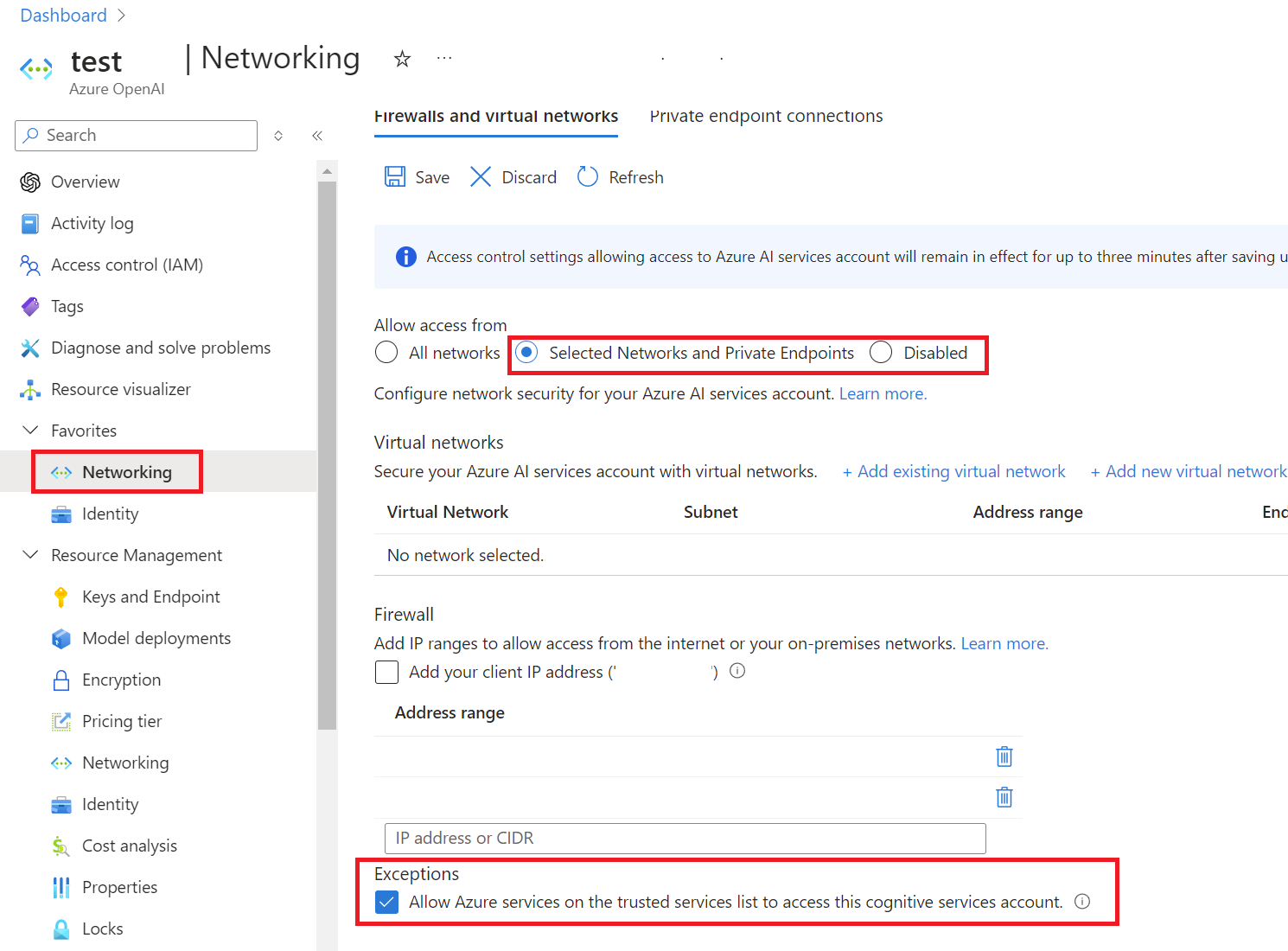Collapse the Resource Management group

coord(30,555)
